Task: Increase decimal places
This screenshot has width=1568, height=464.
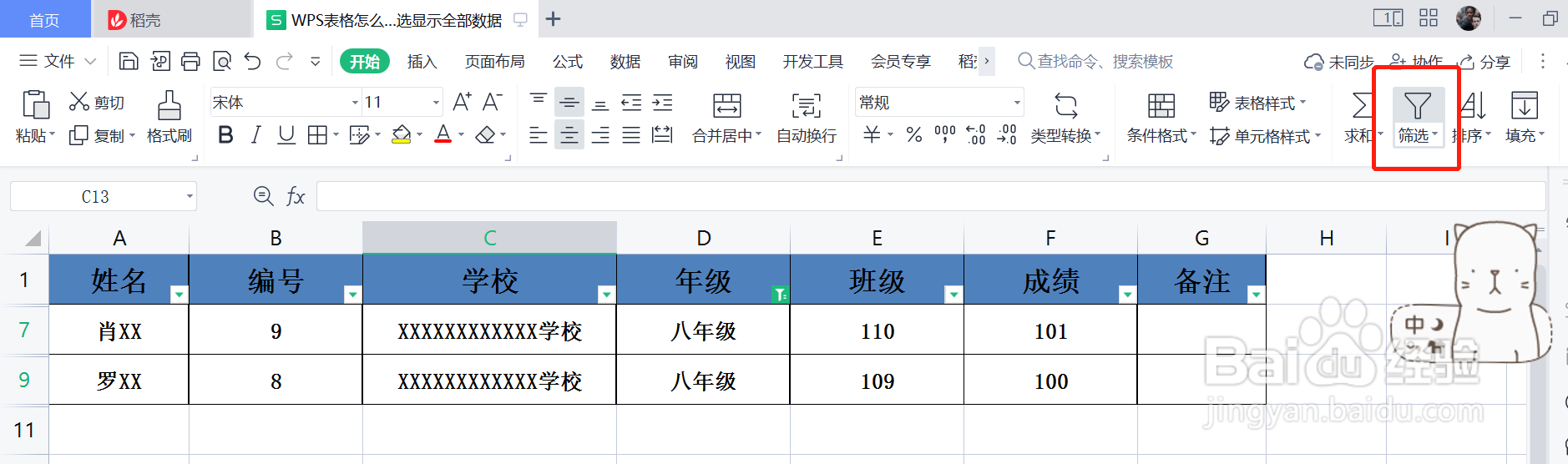Action: 976,134
